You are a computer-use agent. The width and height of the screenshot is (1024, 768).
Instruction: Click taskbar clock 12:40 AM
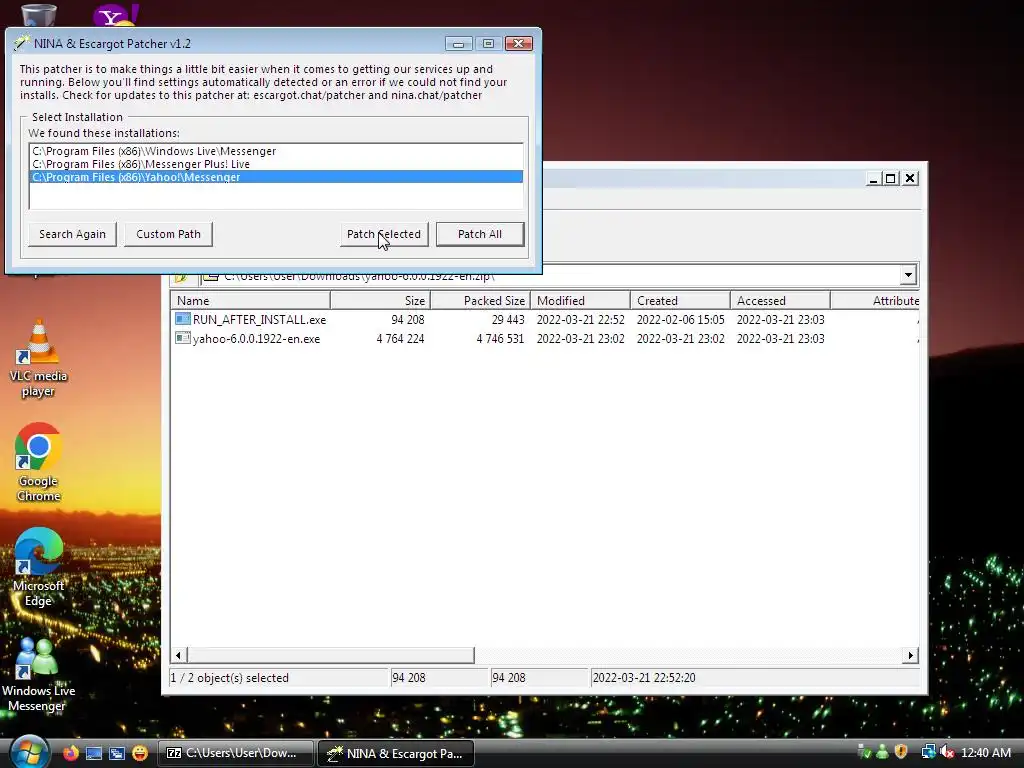tap(986, 752)
